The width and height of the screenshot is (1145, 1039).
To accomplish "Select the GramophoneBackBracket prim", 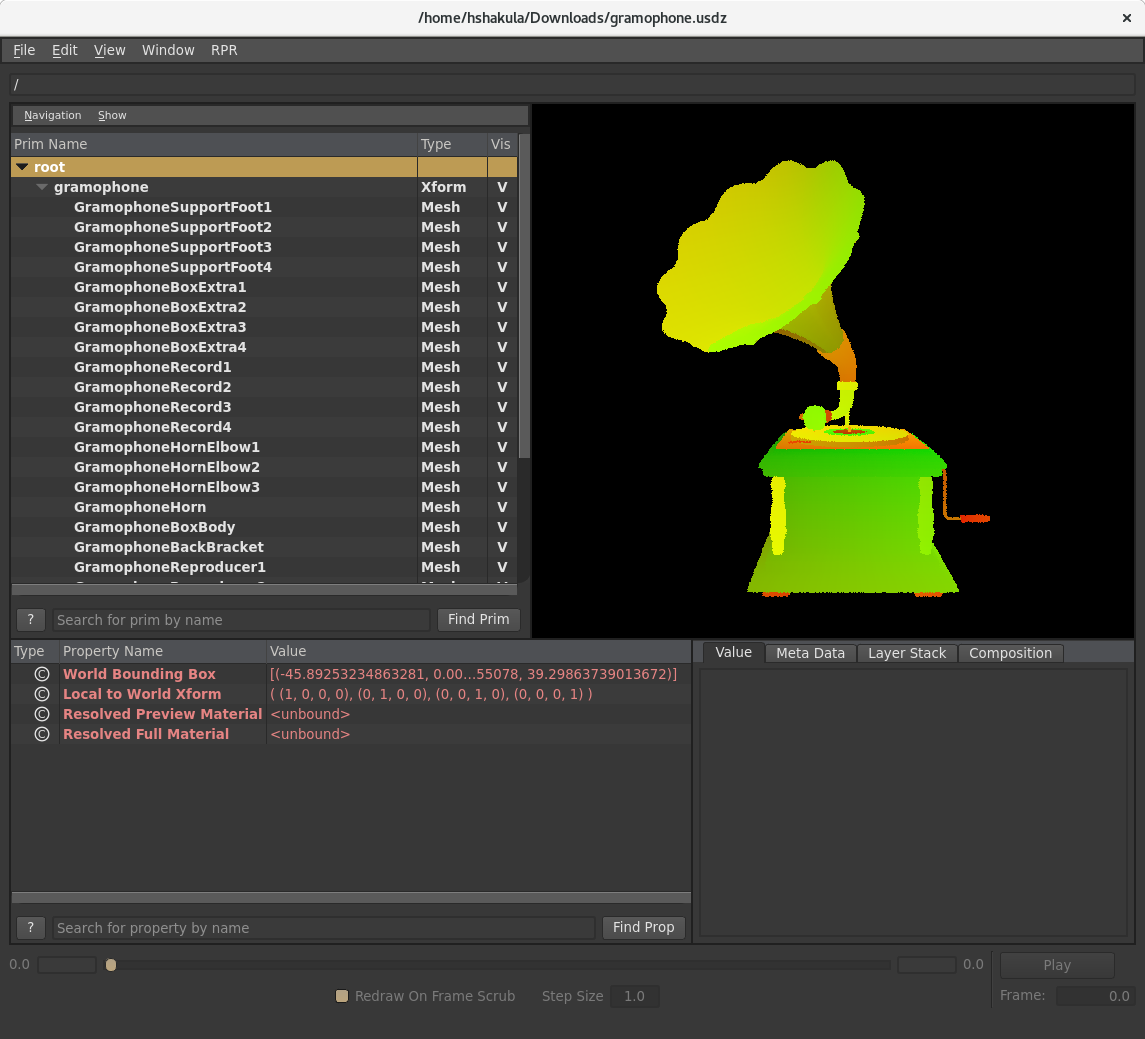I will point(169,548).
